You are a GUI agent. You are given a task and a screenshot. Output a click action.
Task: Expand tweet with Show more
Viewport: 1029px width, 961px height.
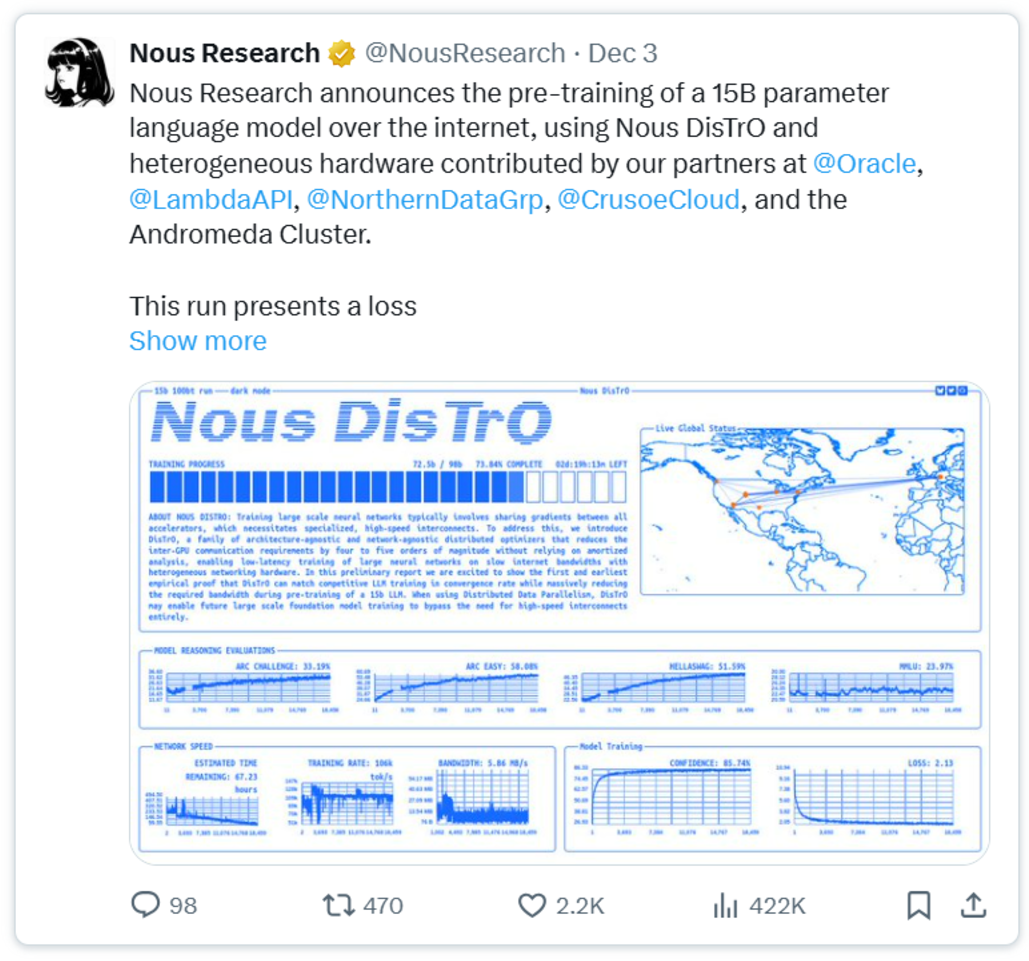(x=198, y=341)
